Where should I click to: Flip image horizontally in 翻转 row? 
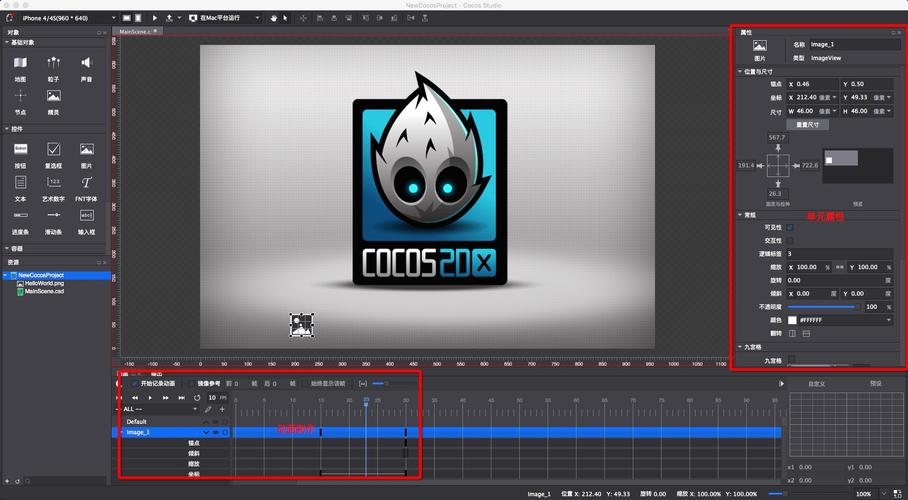point(792,334)
